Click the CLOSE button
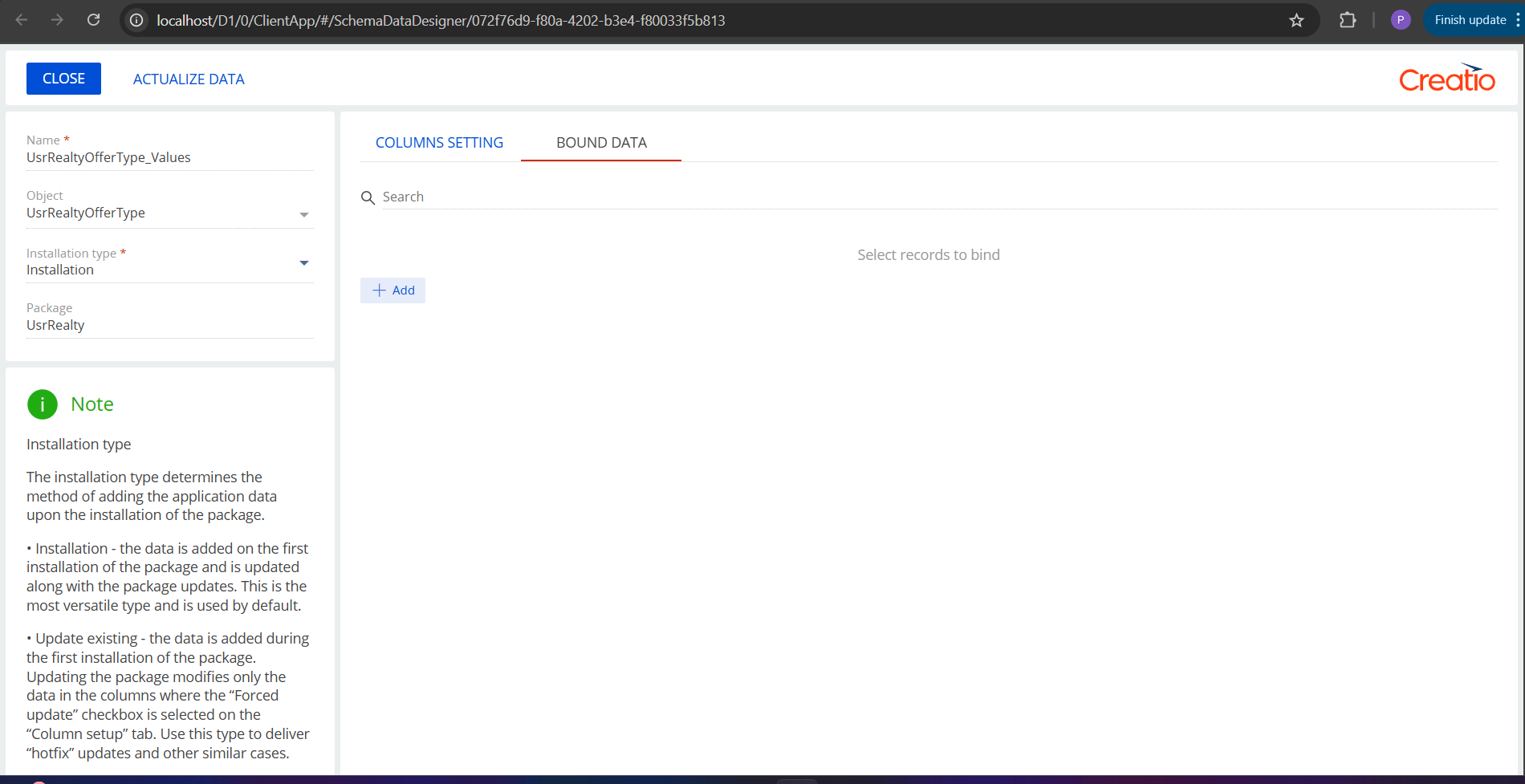 coord(63,79)
